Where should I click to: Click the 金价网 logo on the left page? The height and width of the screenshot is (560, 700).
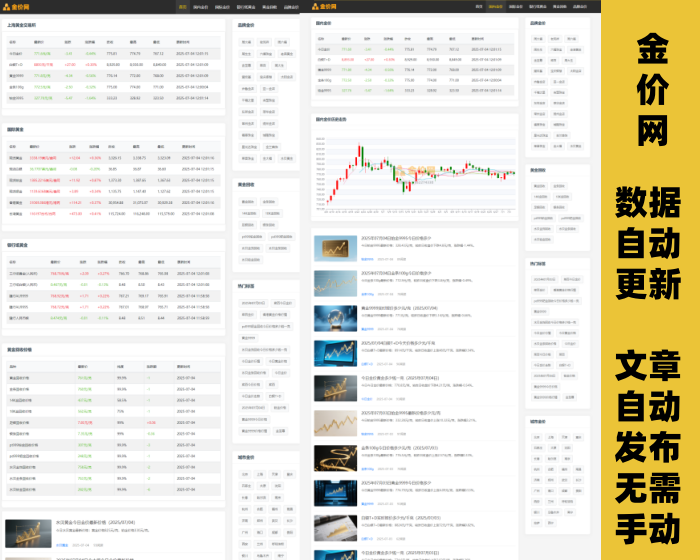pos(17,6)
